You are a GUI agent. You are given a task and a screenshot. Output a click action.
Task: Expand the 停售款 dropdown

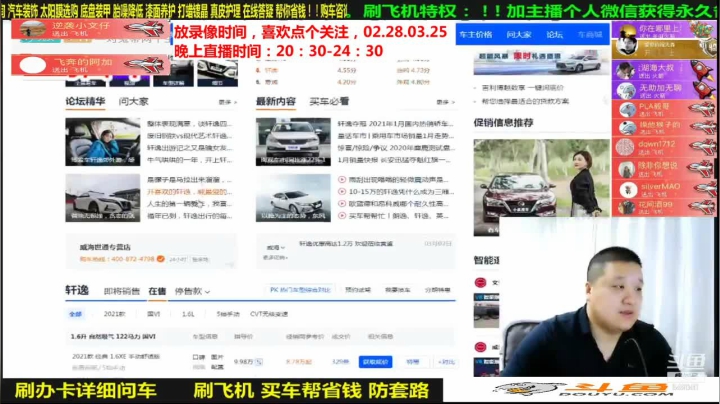(192, 291)
